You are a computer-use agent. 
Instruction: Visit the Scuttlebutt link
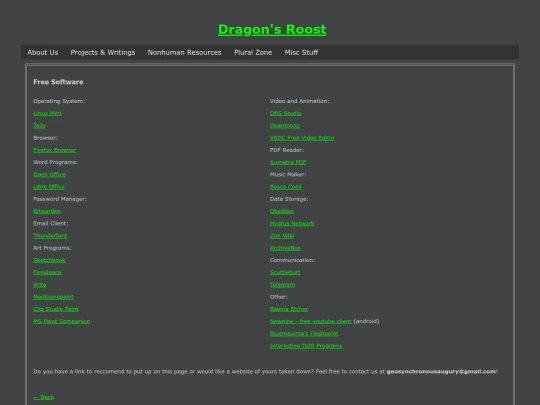[285, 272]
